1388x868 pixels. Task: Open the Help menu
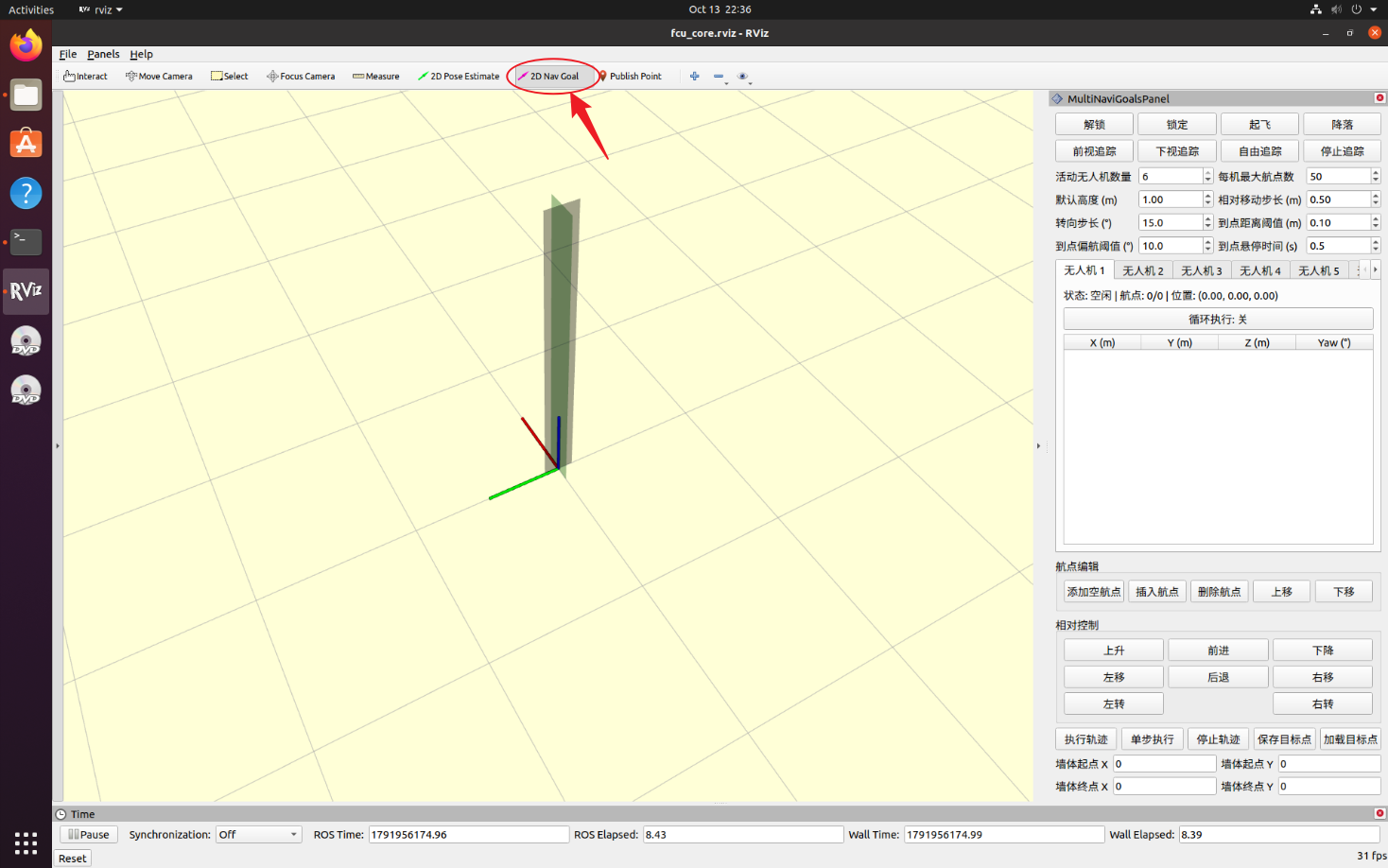[141, 54]
